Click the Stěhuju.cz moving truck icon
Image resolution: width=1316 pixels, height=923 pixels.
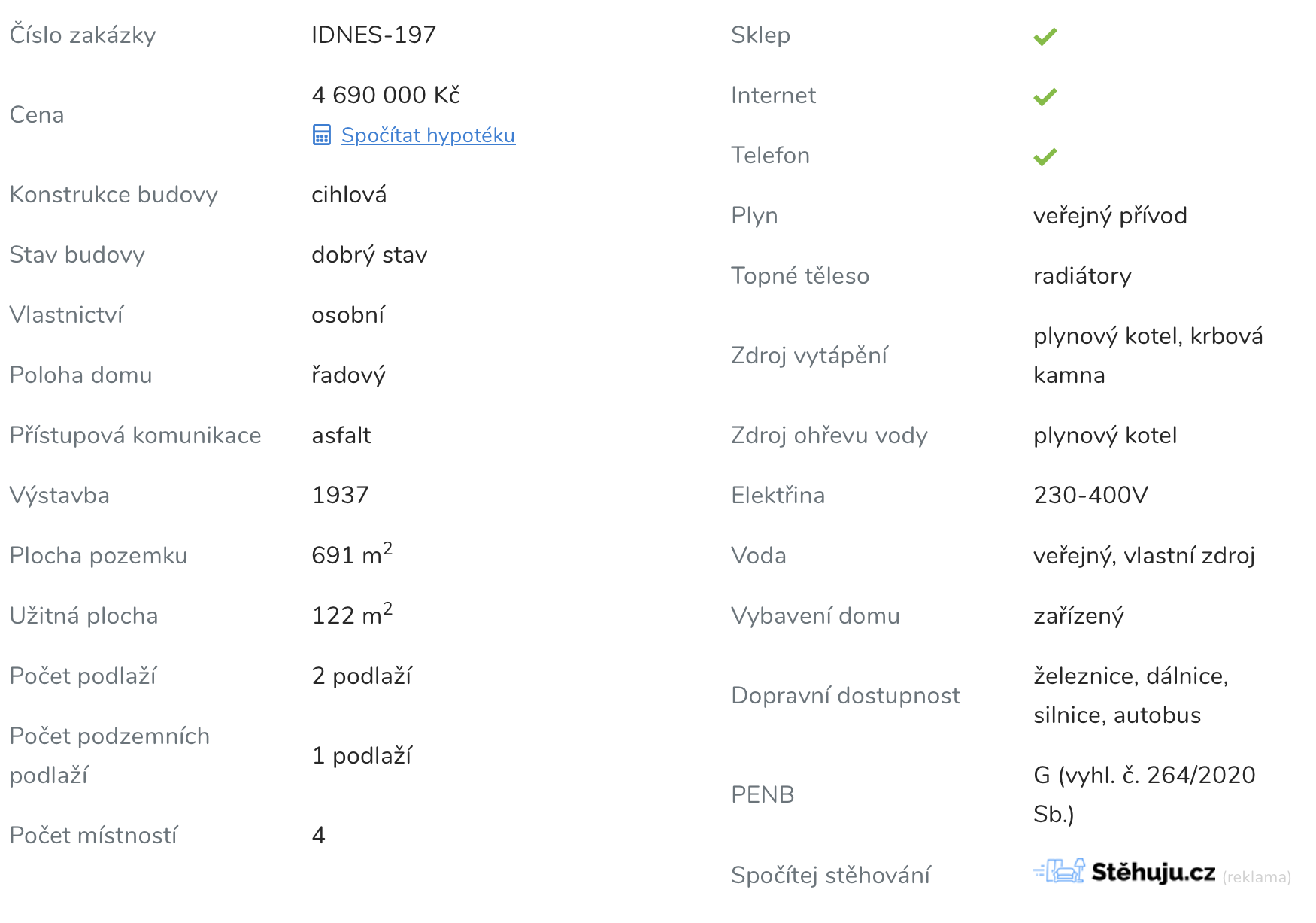point(1059,871)
